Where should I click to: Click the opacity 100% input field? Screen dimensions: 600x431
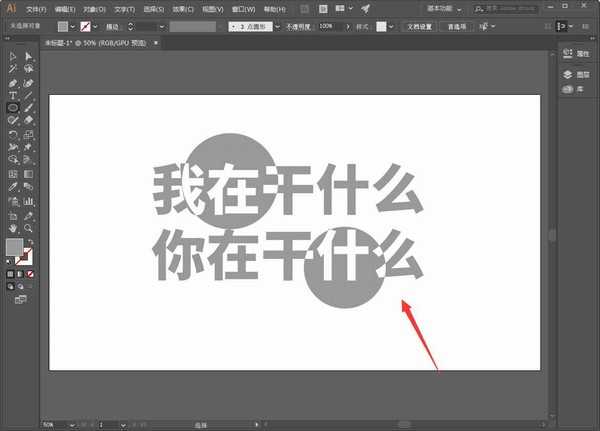(x=328, y=25)
